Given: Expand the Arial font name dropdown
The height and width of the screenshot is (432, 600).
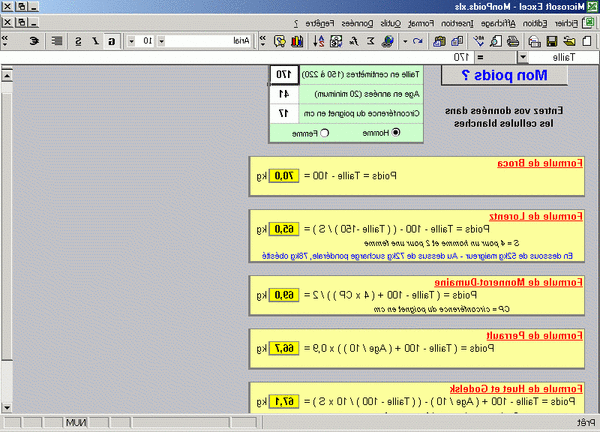Looking at the screenshot, I should (161, 41).
